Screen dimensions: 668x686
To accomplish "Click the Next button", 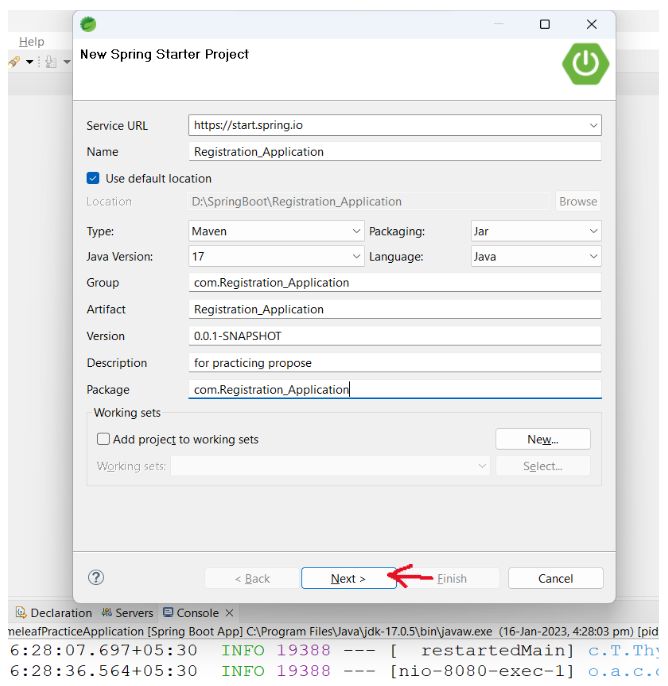I will (348, 578).
